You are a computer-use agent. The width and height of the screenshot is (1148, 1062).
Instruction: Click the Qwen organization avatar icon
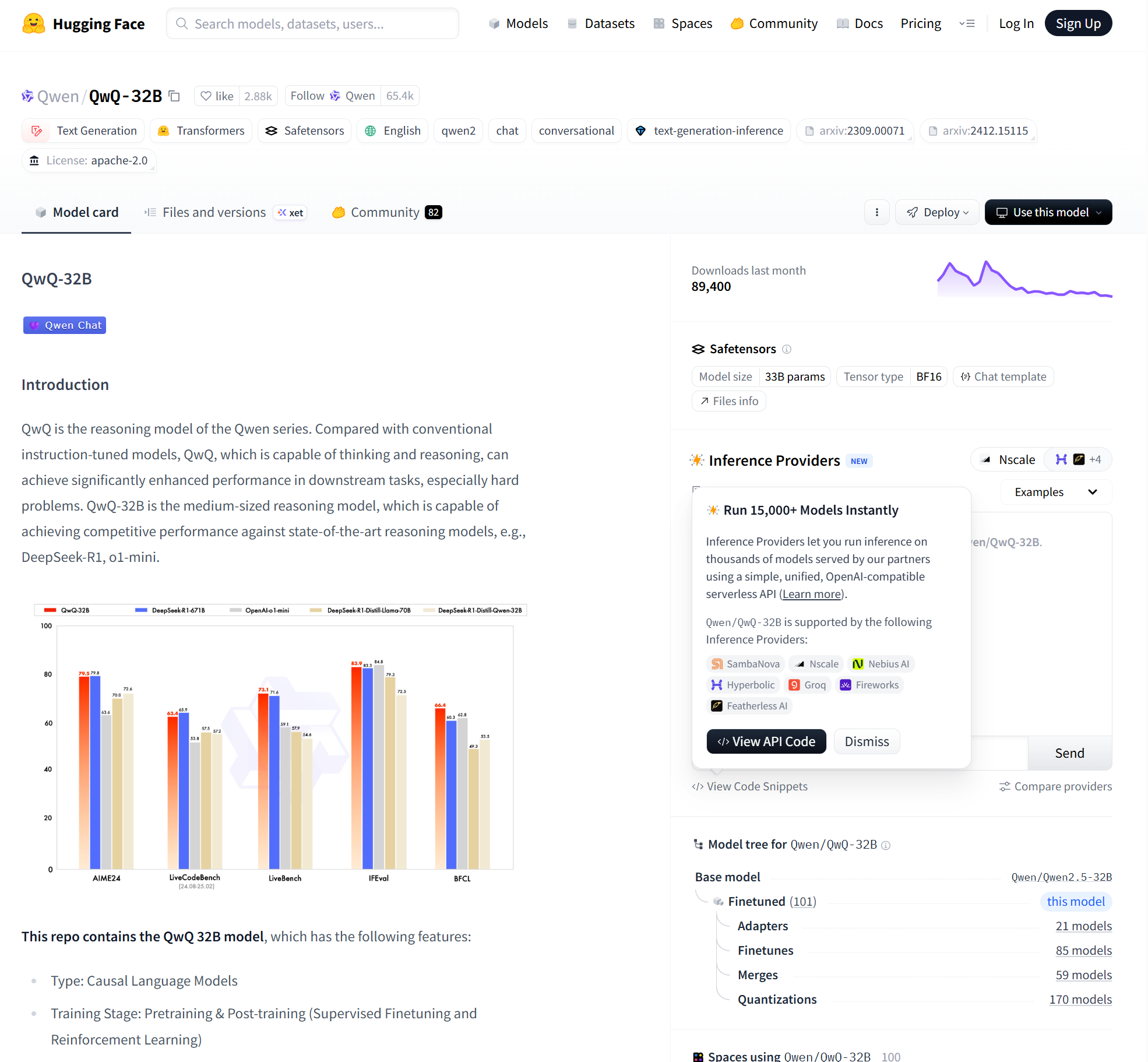point(27,96)
